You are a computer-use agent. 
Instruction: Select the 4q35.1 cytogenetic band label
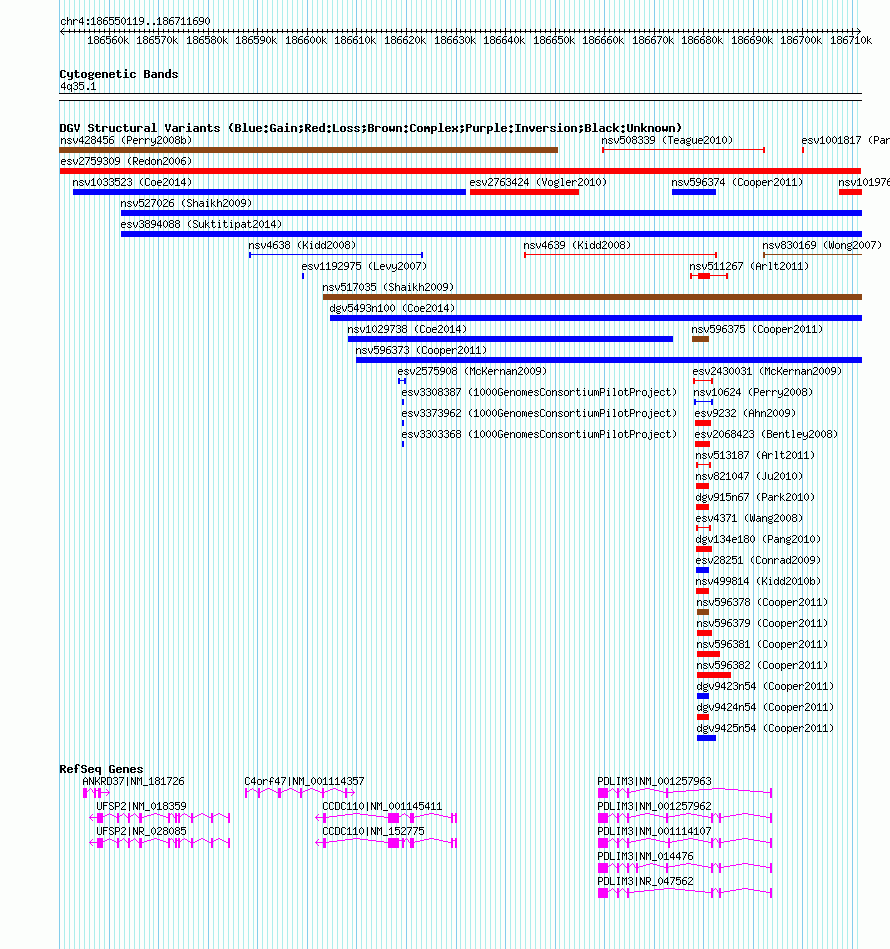pyautogui.click(x=78, y=86)
